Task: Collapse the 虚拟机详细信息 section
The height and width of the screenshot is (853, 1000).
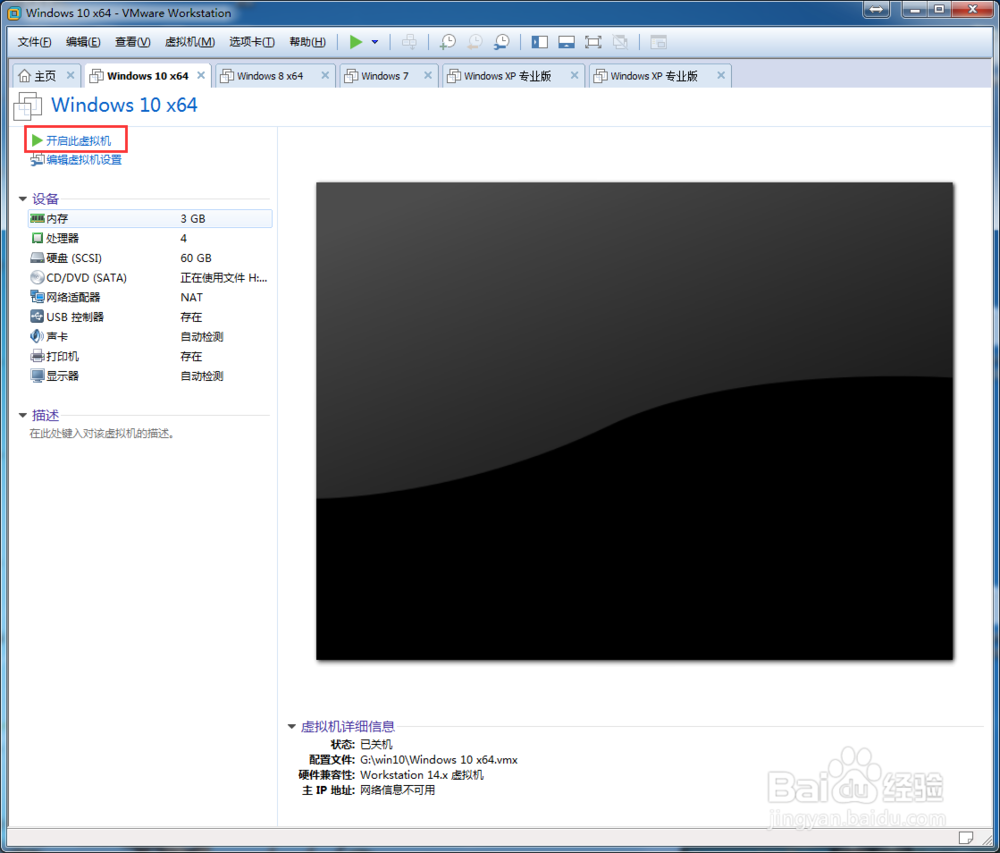Action: pyautogui.click(x=292, y=726)
